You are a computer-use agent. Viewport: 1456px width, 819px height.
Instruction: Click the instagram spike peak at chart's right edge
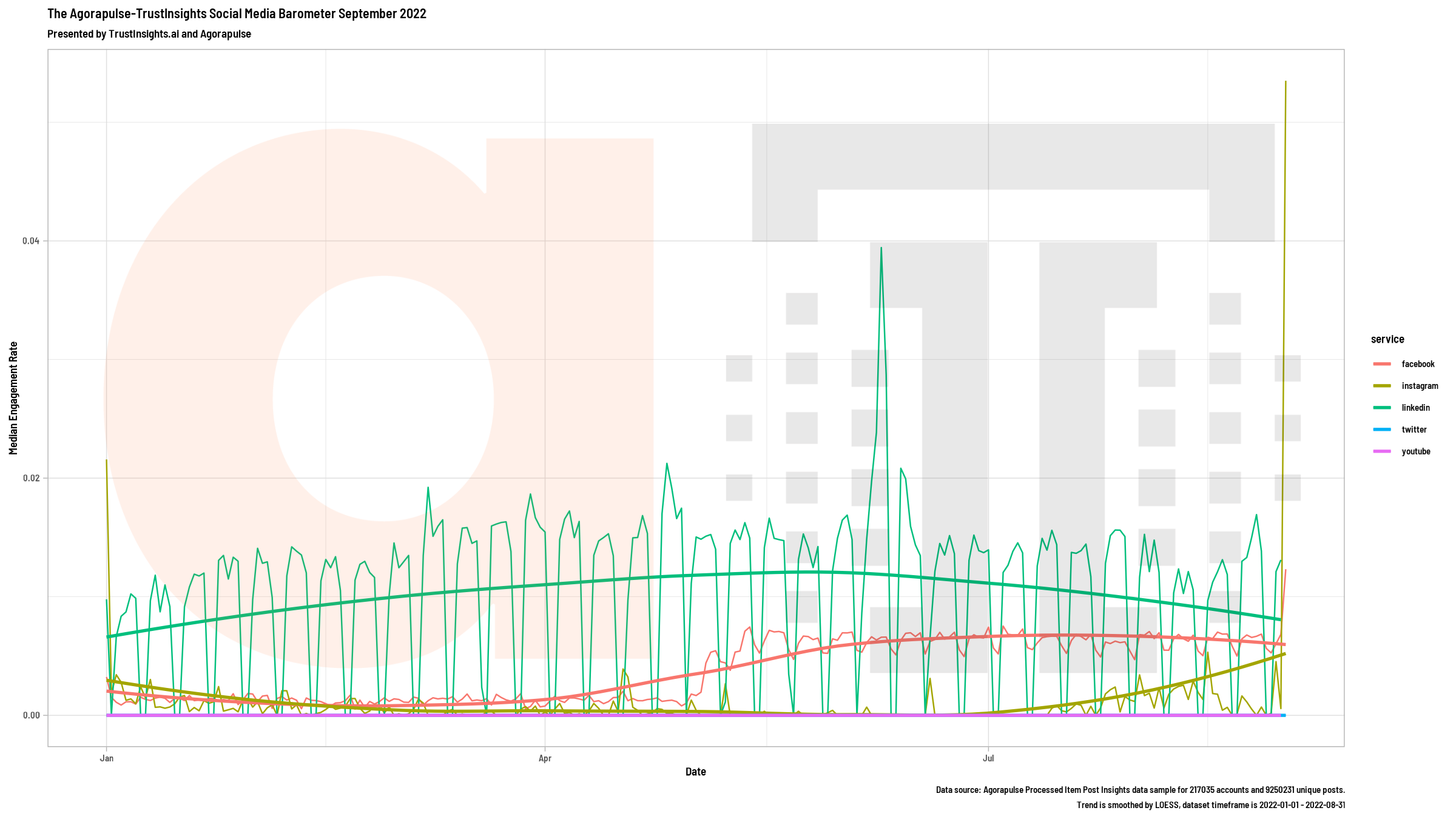pyautogui.click(x=1286, y=81)
